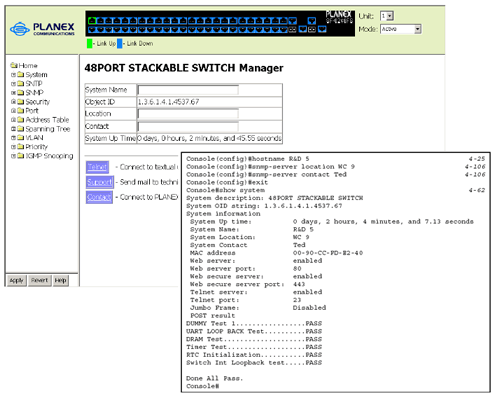Click the Home folder icon

tap(14, 65)
